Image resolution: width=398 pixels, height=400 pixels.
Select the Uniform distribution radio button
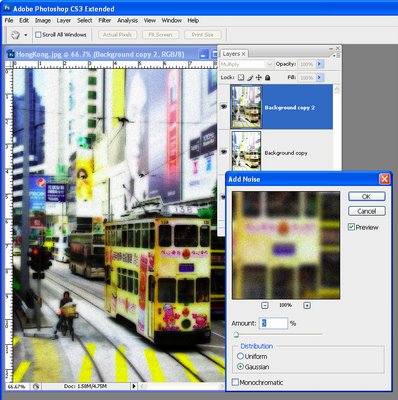240,356
